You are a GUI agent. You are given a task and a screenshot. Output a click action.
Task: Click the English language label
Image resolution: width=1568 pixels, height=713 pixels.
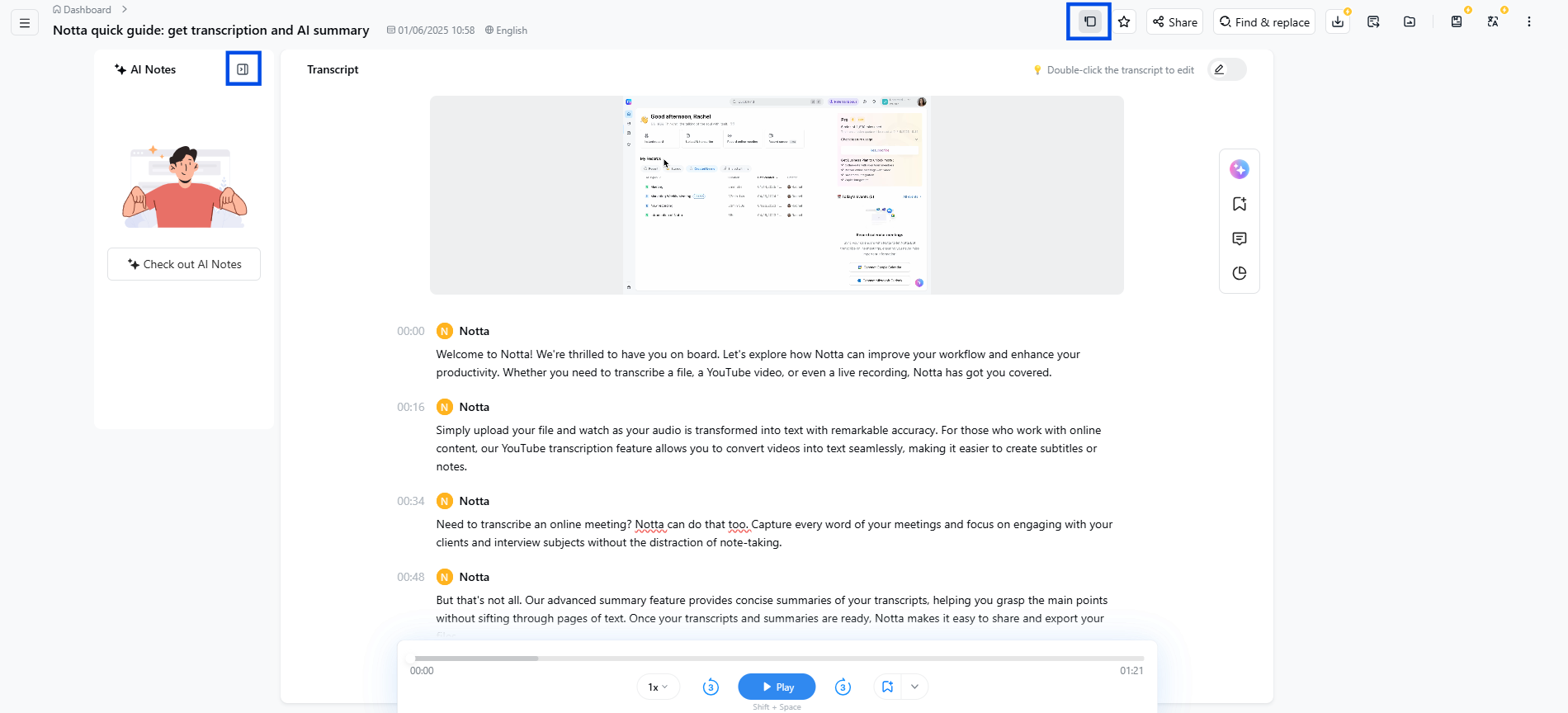(x=506, y=31)
